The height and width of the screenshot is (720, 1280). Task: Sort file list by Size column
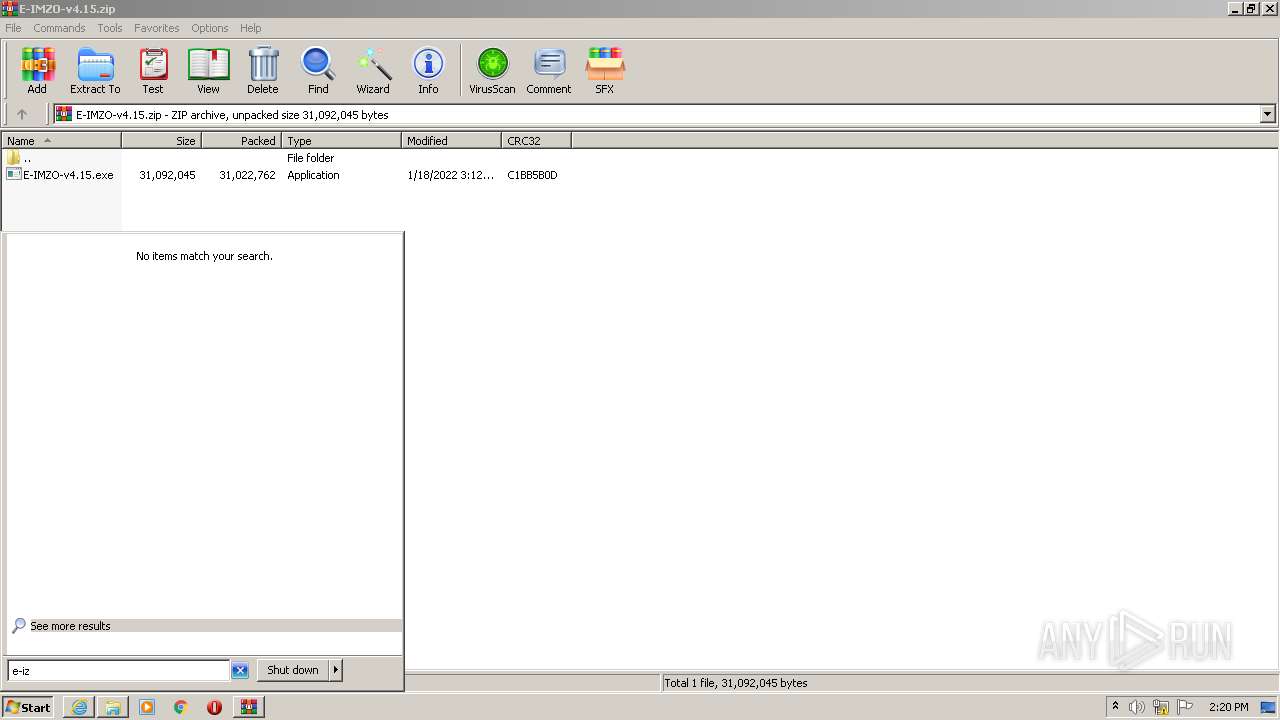coord(161,141)
